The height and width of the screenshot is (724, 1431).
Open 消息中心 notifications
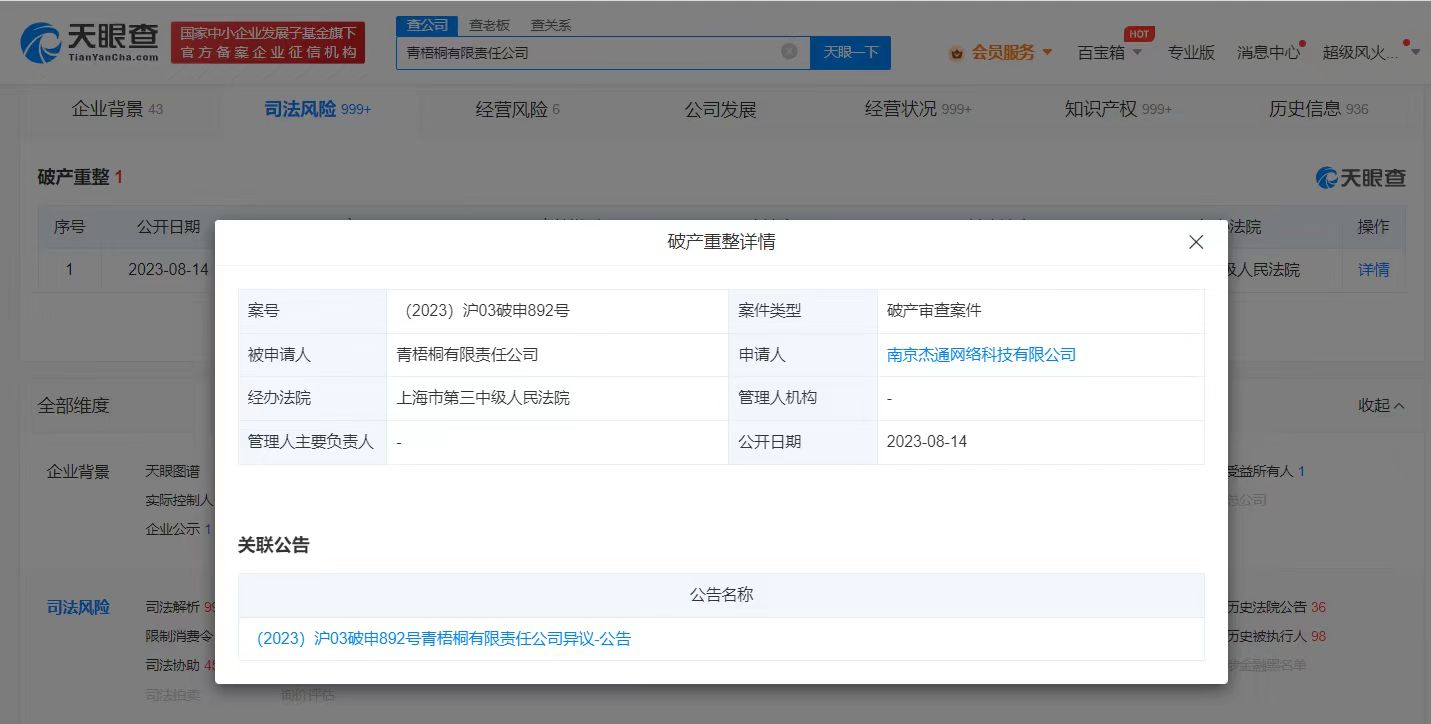[1267, 53]
